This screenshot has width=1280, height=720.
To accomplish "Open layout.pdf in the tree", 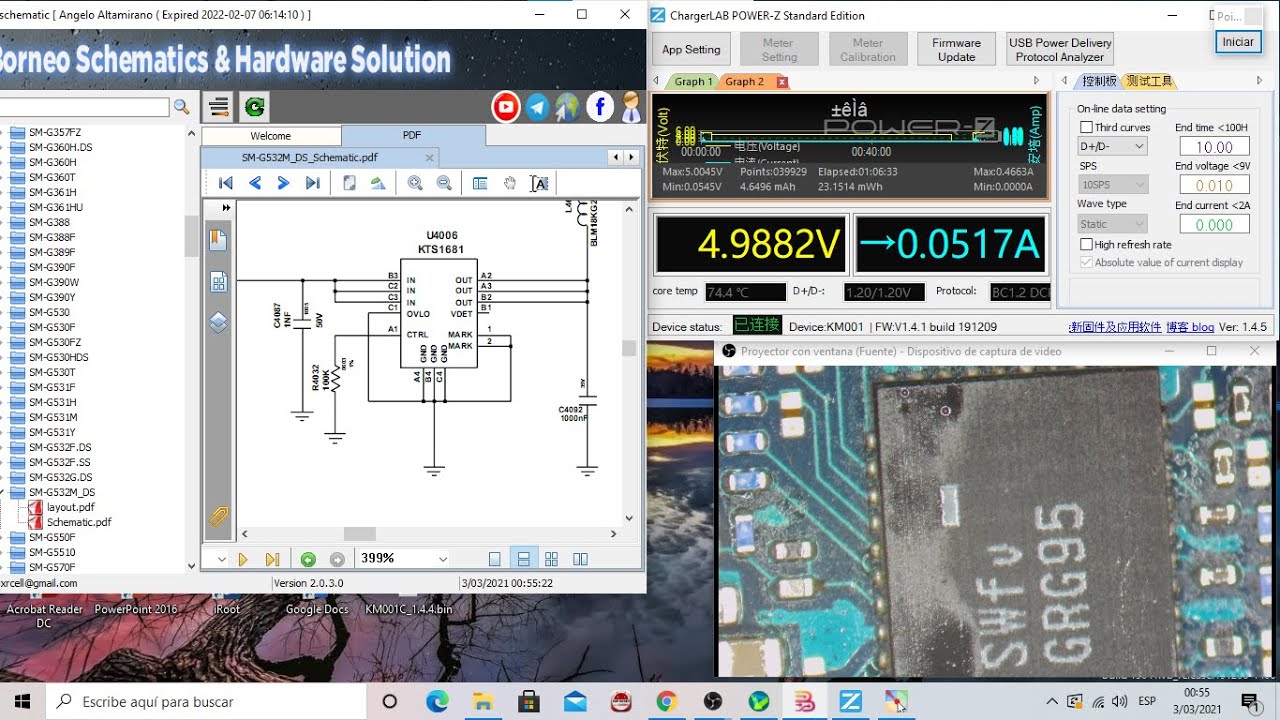I will point(69,507).
